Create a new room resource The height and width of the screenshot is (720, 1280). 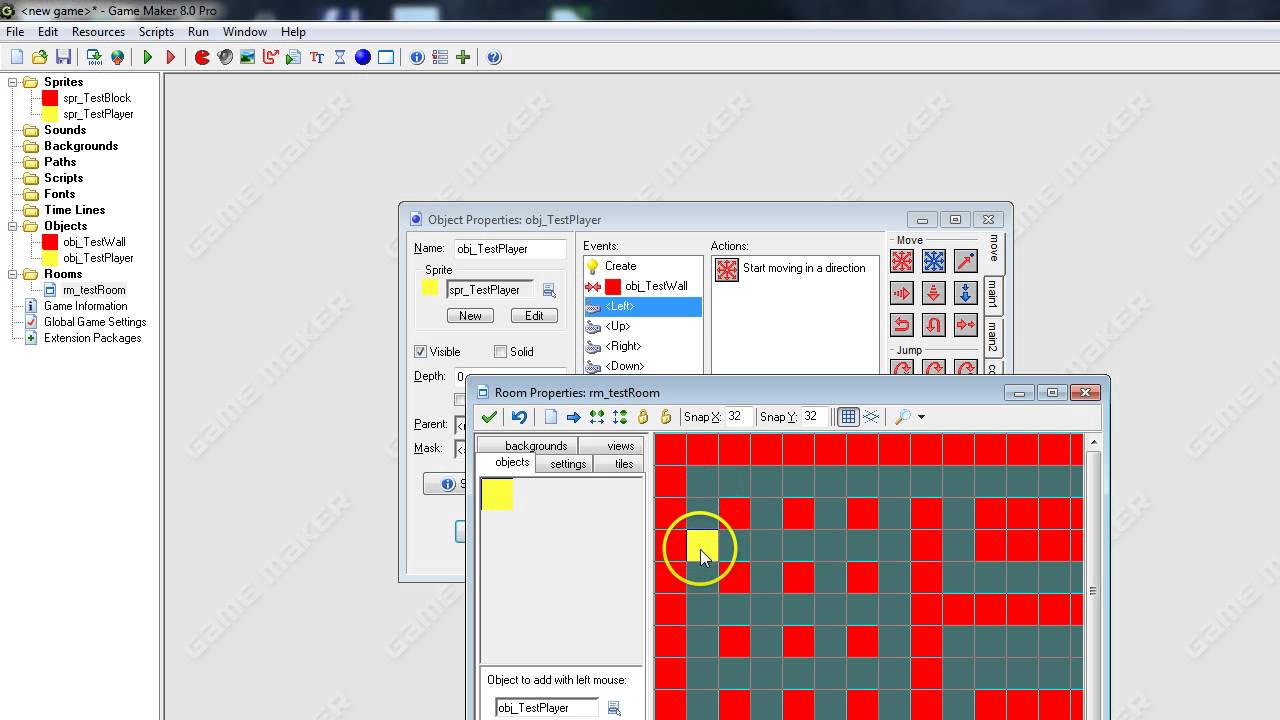386,57
